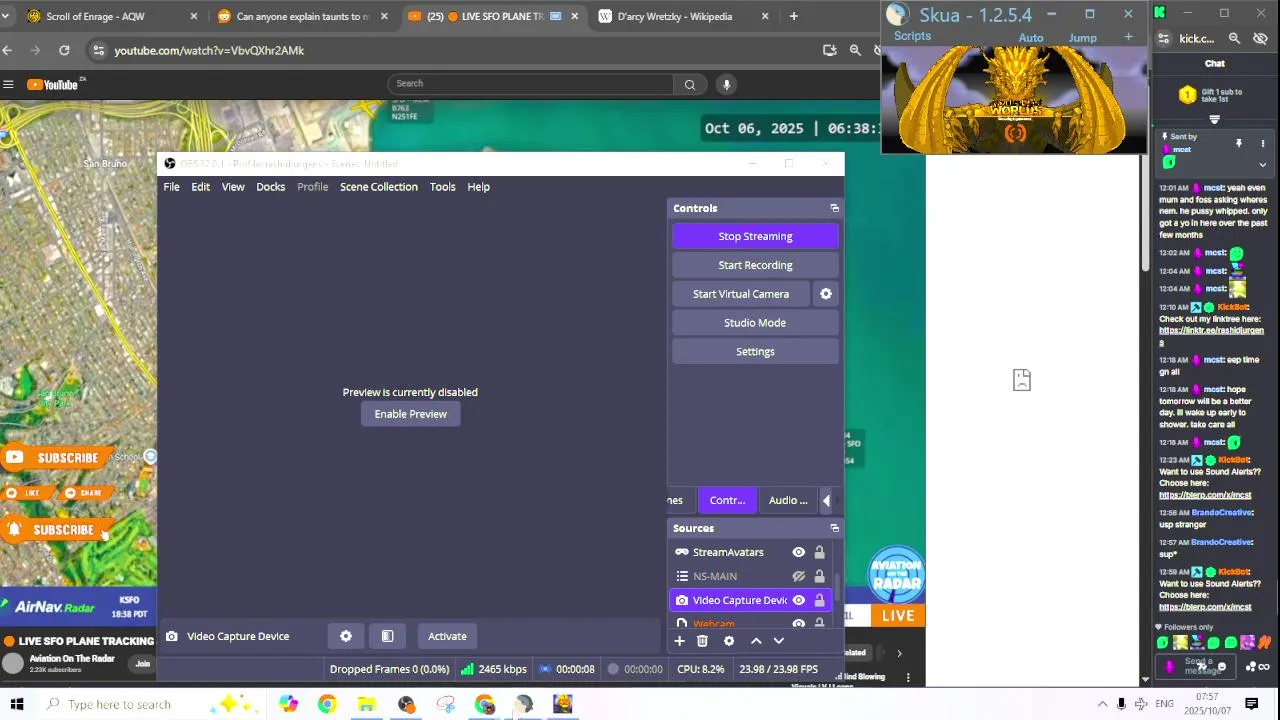Move selected source down with the arrow
The image size is (1280, 720).
point(779,641)
